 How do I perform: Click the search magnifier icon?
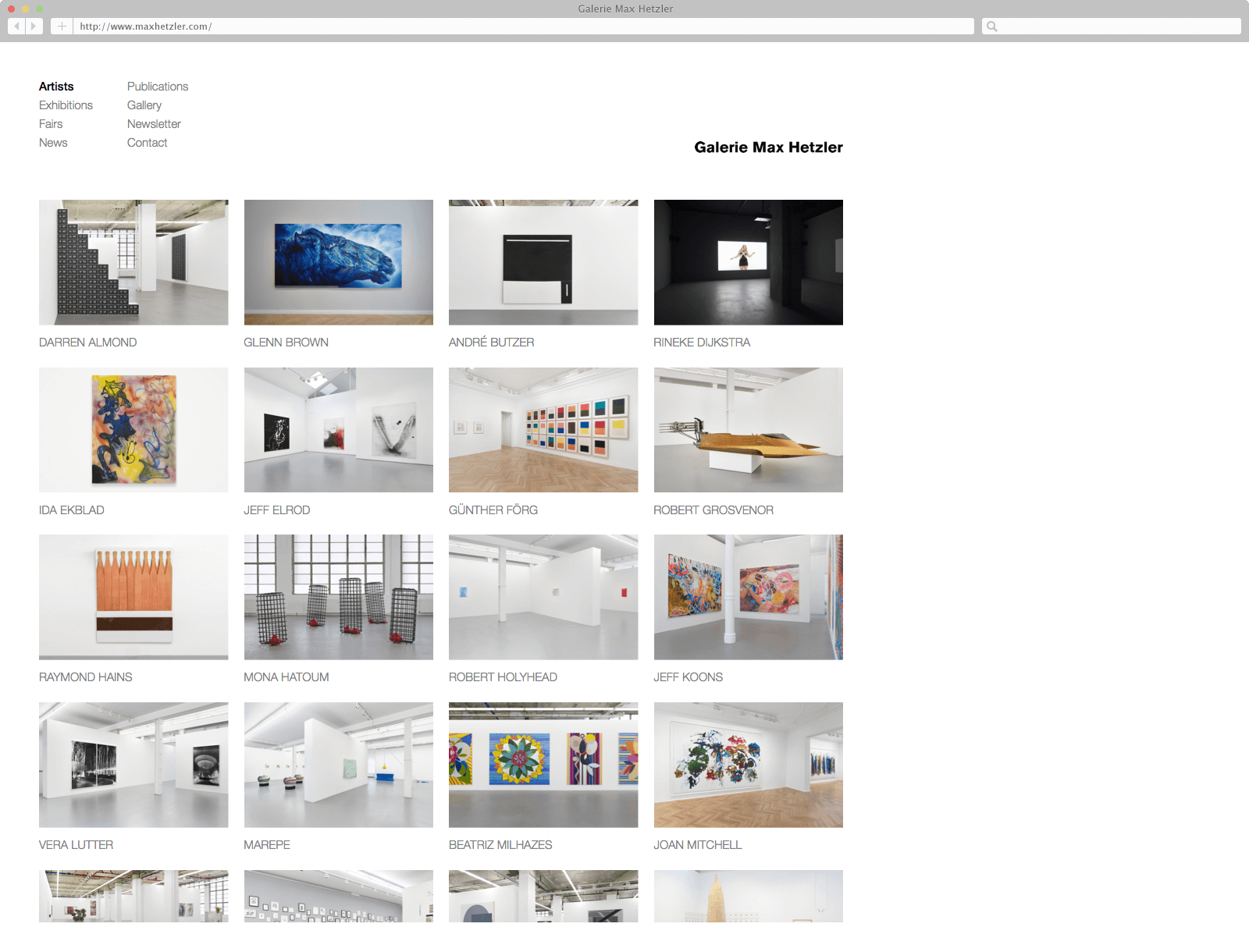tap(991, 27)
